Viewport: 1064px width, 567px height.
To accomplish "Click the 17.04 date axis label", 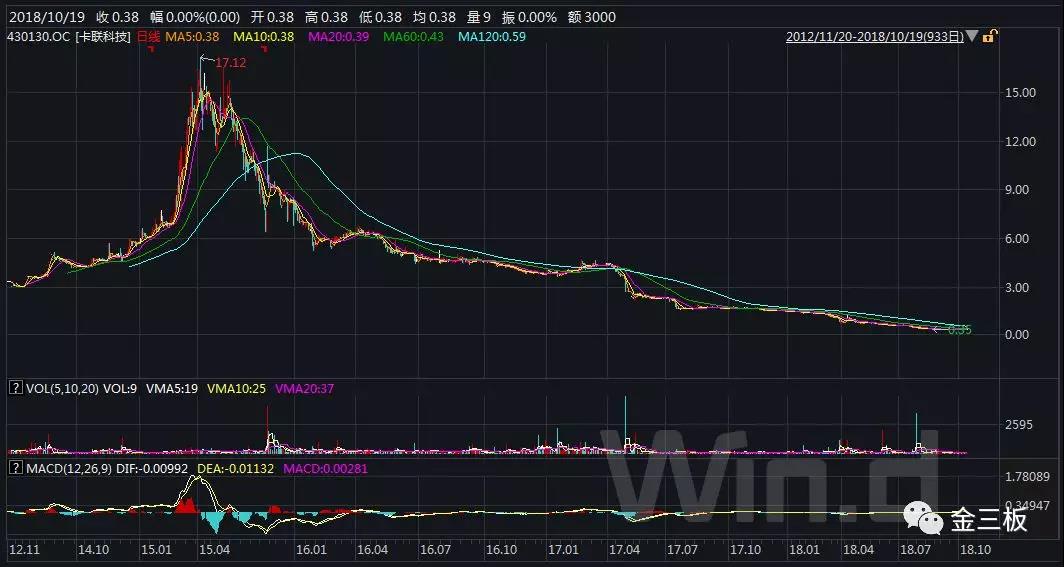I will [625, 550].
